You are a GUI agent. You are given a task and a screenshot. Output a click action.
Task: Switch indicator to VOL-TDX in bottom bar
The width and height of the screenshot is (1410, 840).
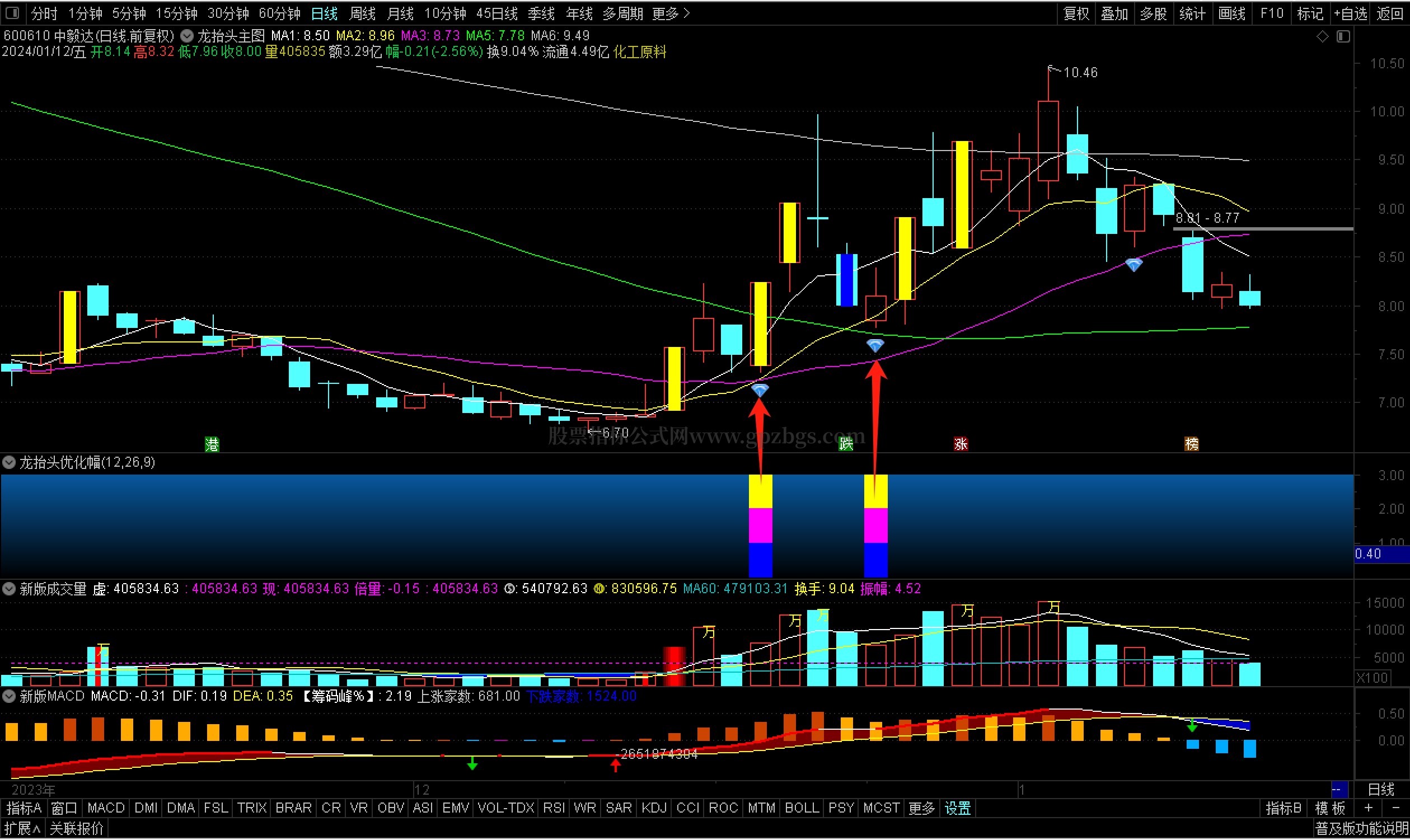505,809
